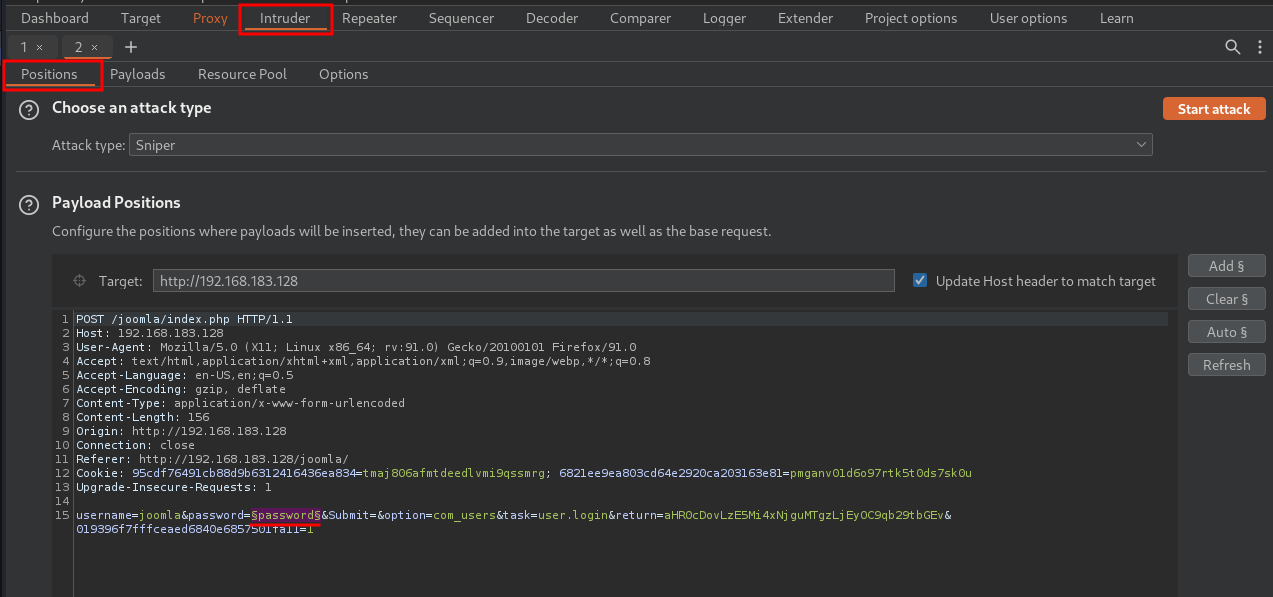The width and height of the screenshot is (1273, 597).
Task: Click the Refresh button
Action: (1227, 365)
